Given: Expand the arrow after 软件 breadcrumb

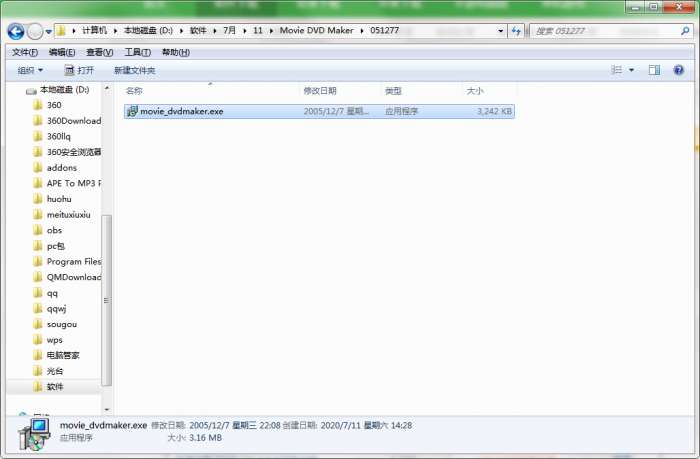Looking at the screenshot, I should (215, 31).
